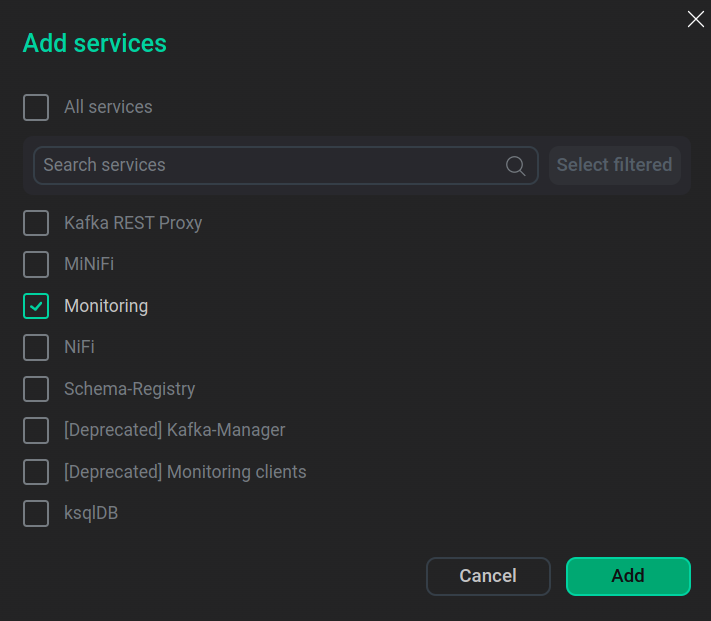Viewport: 711px width, 621px height.
Task: Click the search magnifier icon
Action: click(x=516, y=166)
